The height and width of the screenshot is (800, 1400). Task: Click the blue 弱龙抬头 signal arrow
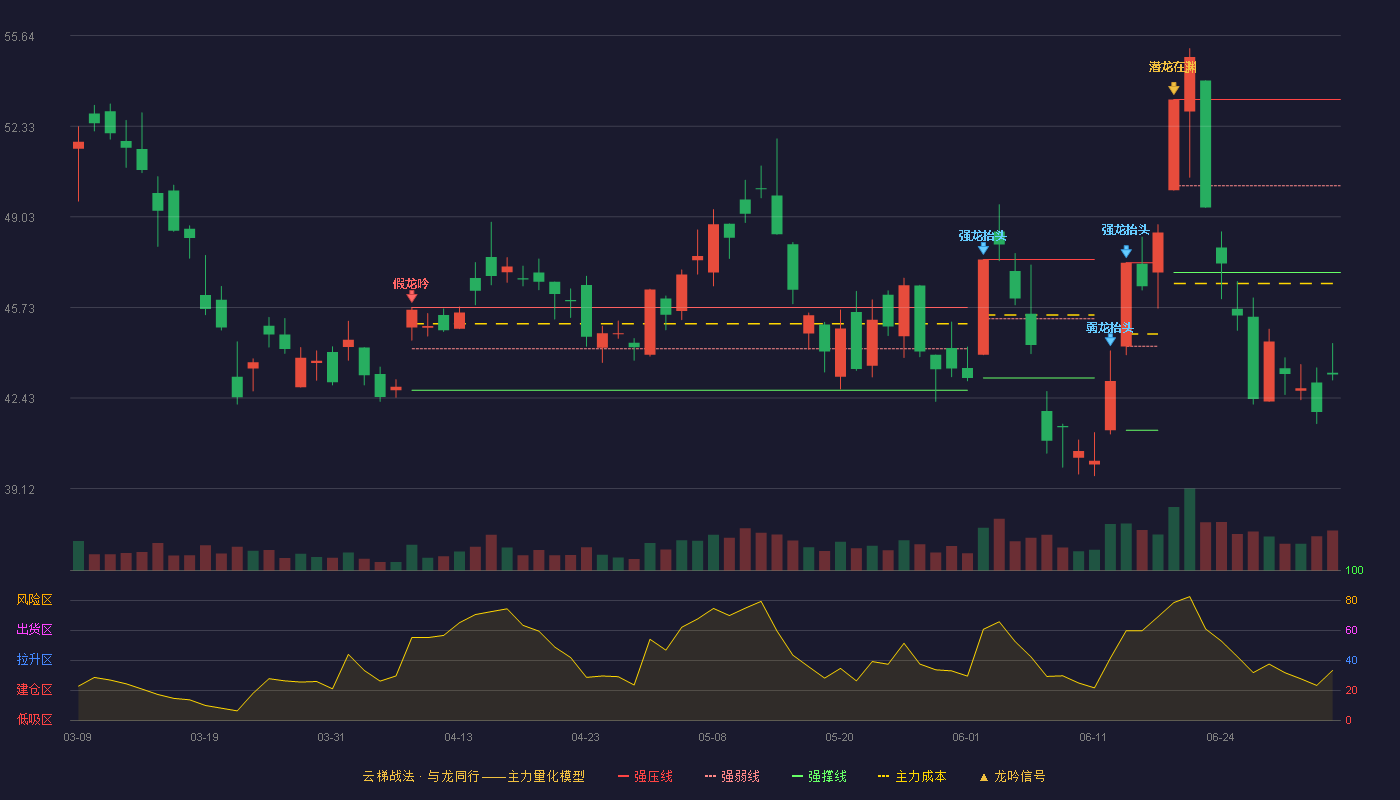point(1110,340)
